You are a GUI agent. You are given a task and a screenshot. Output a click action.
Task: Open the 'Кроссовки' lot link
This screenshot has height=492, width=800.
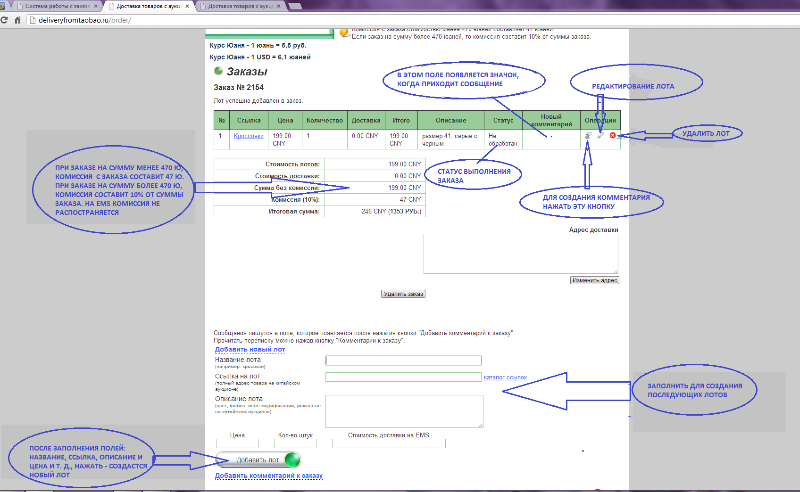(x=247, y=135)
